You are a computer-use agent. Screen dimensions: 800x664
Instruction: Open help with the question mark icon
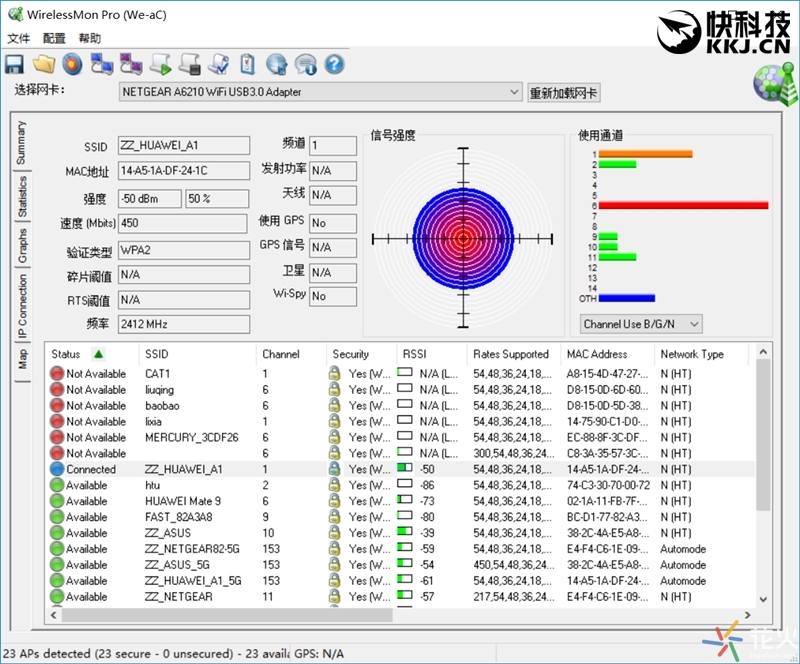pyautogui.click(x=335, y=64)
